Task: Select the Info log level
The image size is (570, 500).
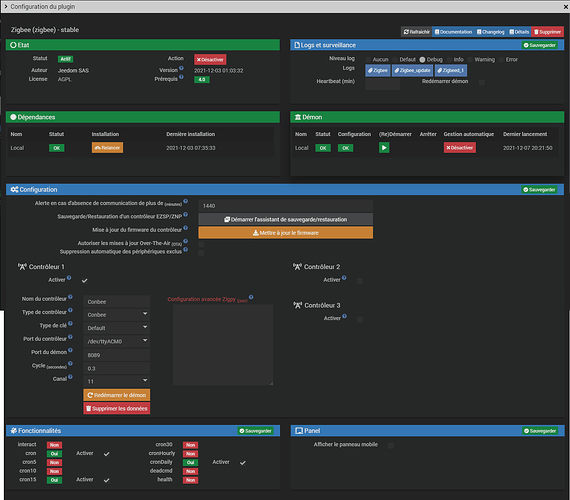Action: point(449,59)
